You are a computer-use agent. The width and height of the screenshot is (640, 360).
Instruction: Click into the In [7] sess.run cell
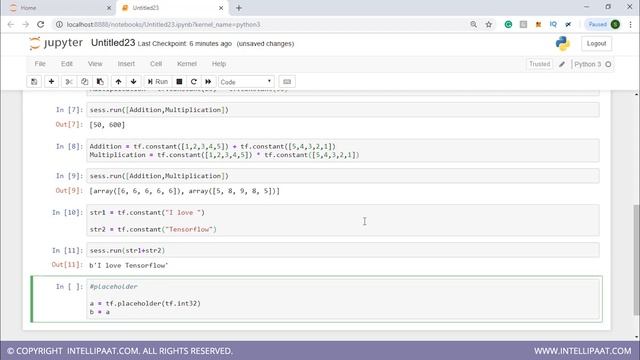point(343,110)
